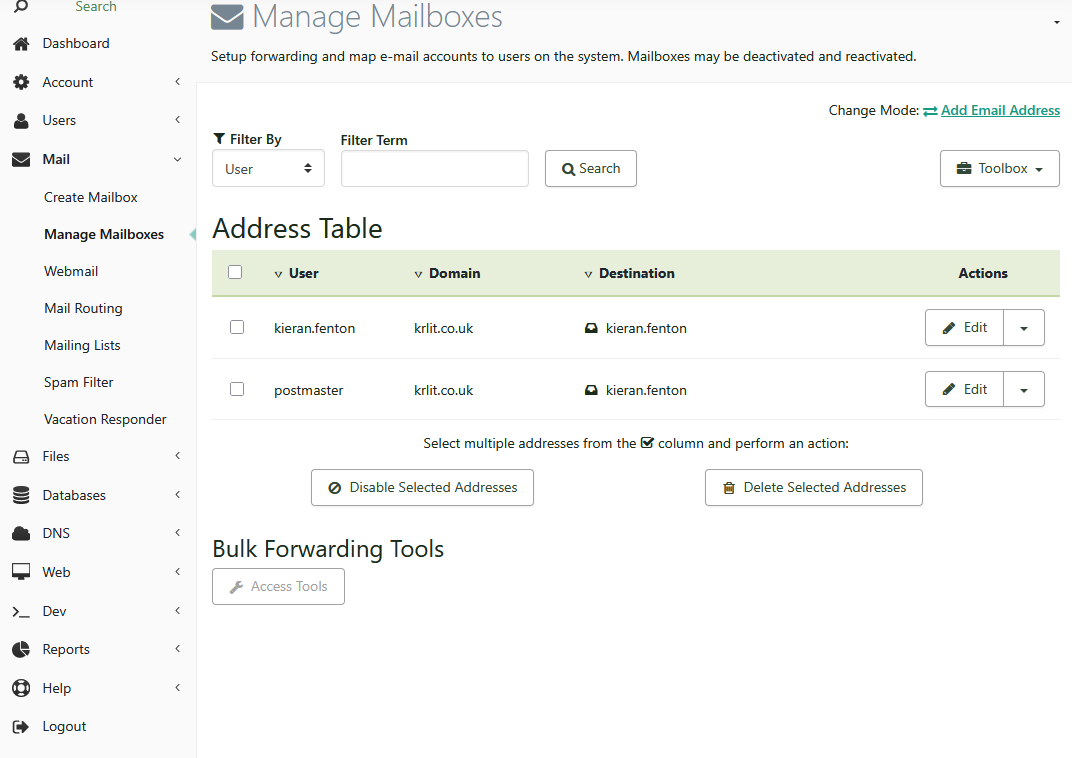This screenshot has height=758, width=1072.
Task: Open the Filter By User dropdown
Action: coord(268,169)
